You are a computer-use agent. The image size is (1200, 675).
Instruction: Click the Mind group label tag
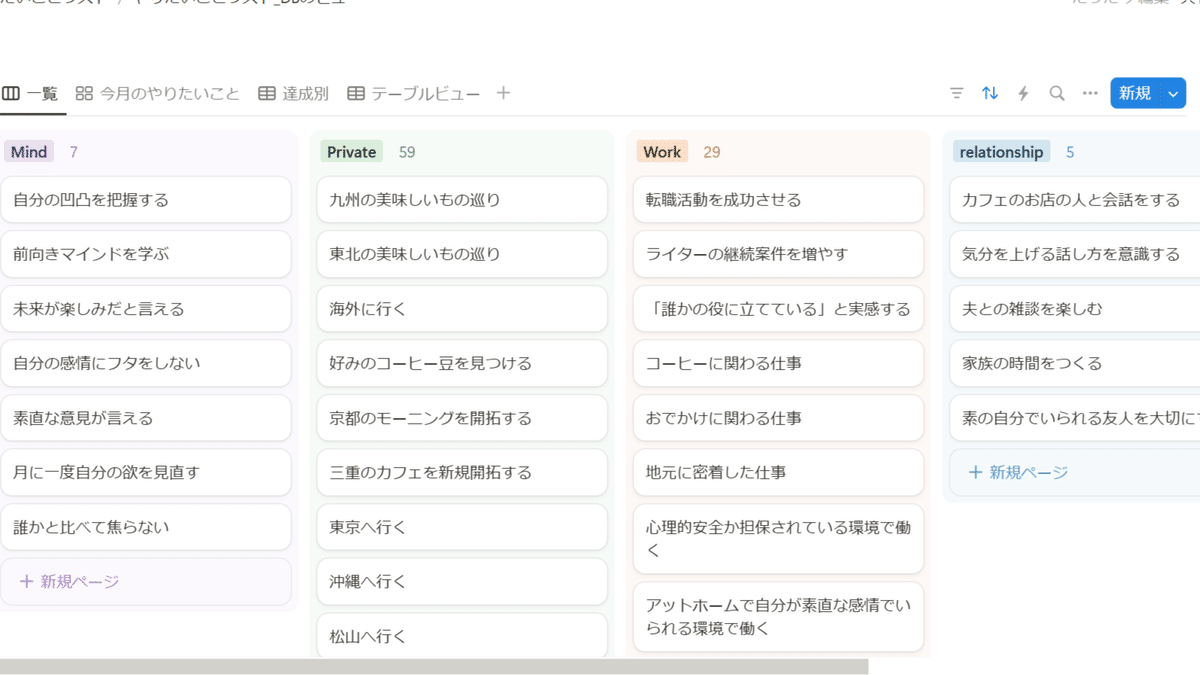[x=29, y=152]
